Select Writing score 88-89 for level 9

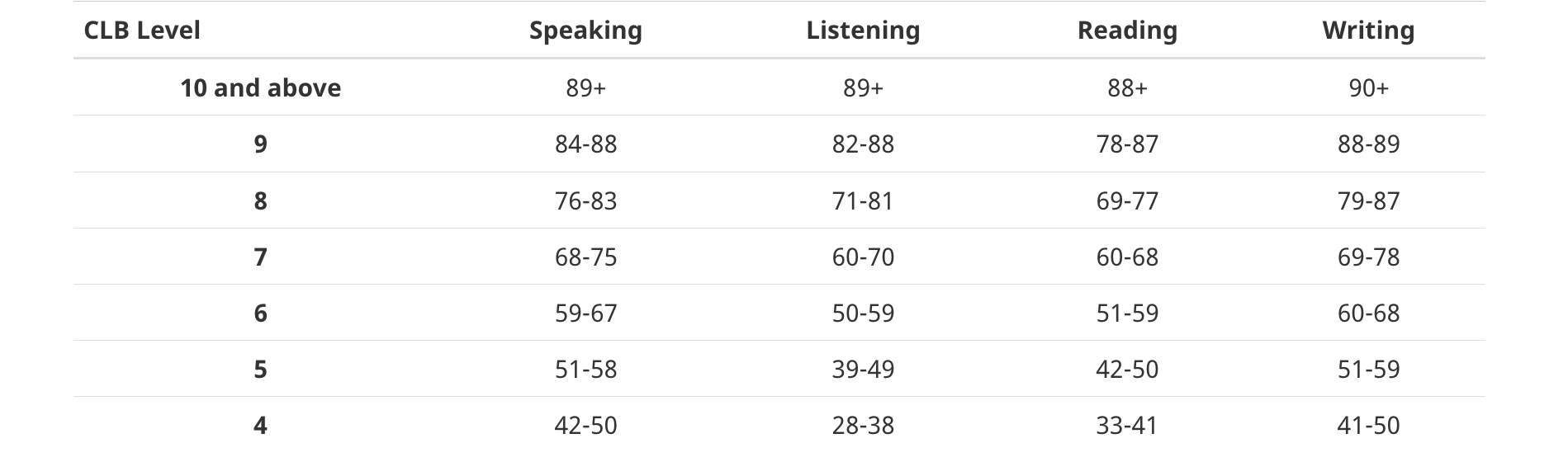1368,144
